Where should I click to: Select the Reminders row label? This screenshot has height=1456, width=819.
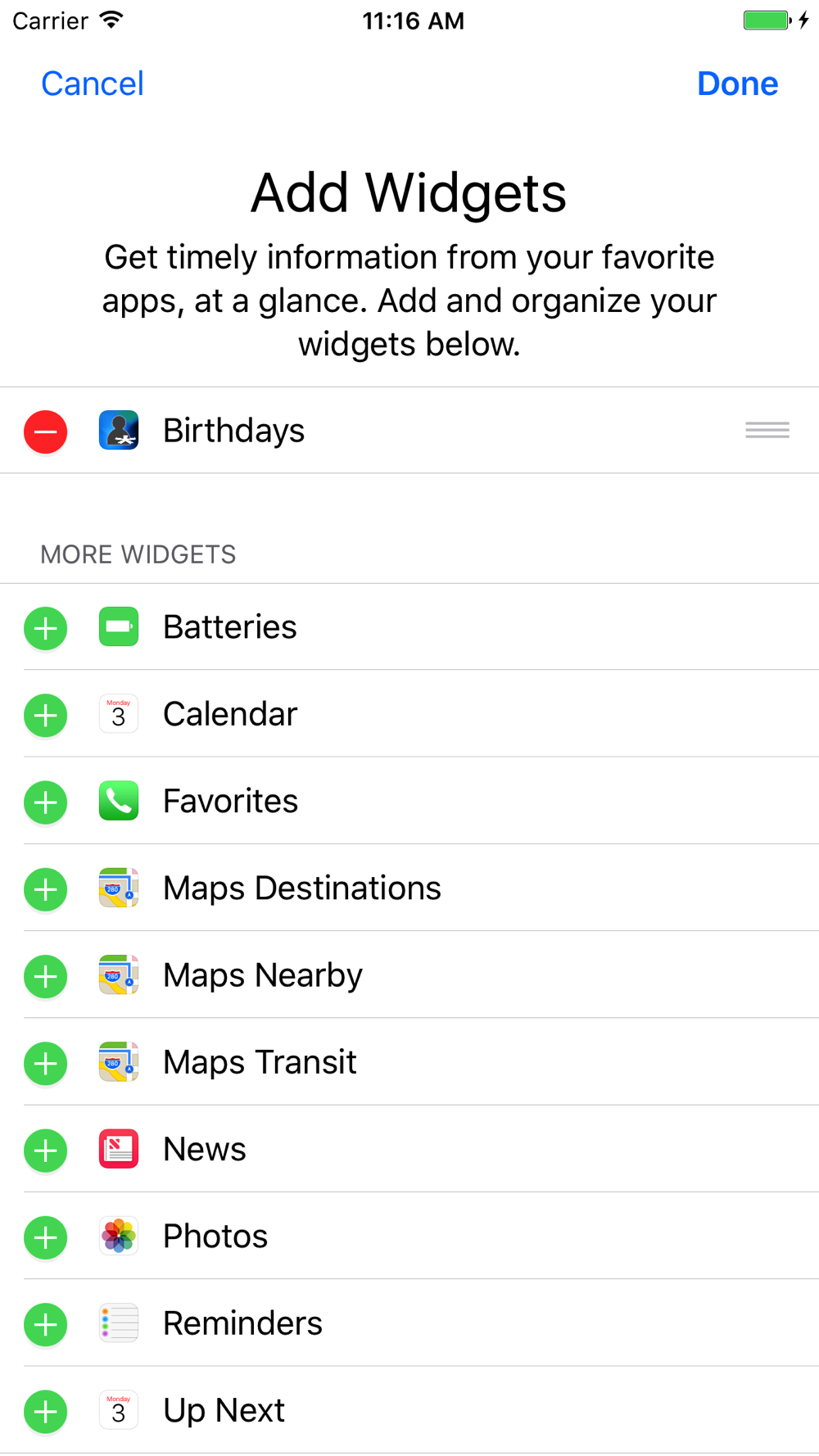pyautogui.click(x=242, y=1323)
